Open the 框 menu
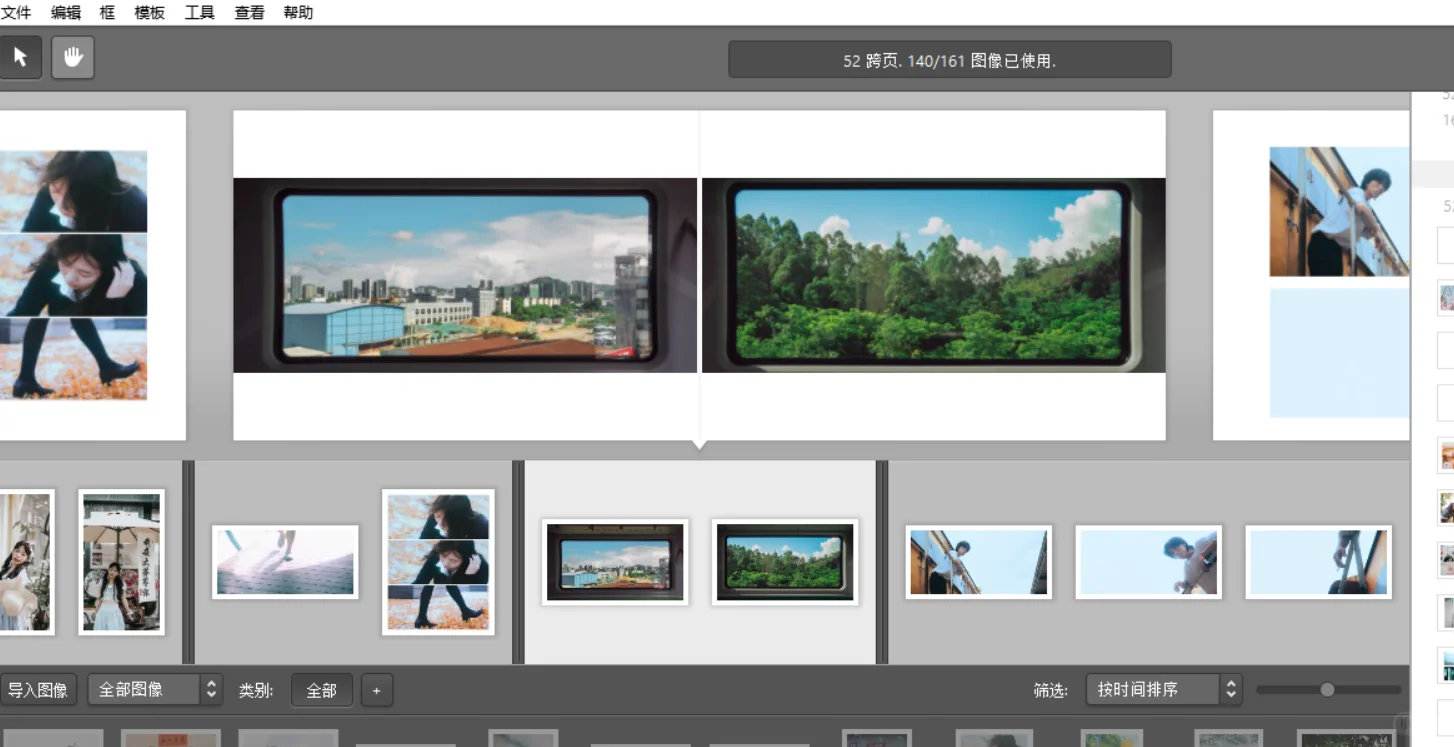 [x=108, y=13]
